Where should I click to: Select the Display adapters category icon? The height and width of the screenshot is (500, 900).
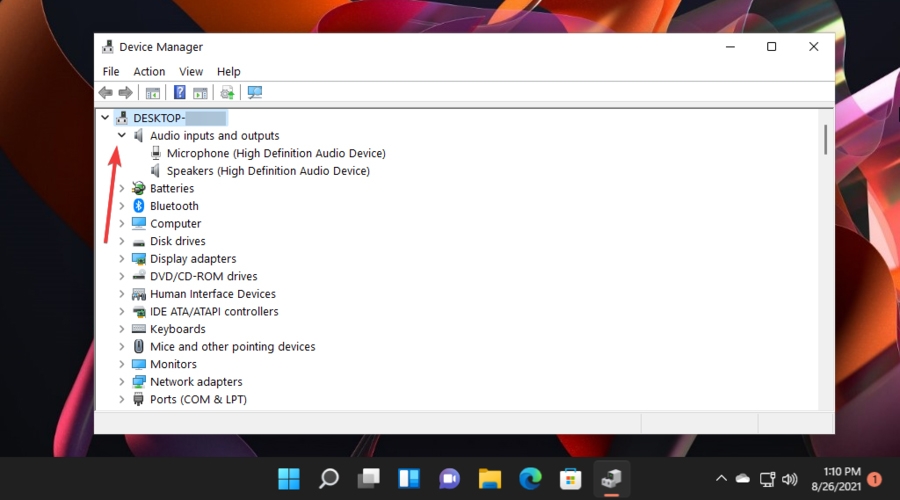click(x=138, y=259)
